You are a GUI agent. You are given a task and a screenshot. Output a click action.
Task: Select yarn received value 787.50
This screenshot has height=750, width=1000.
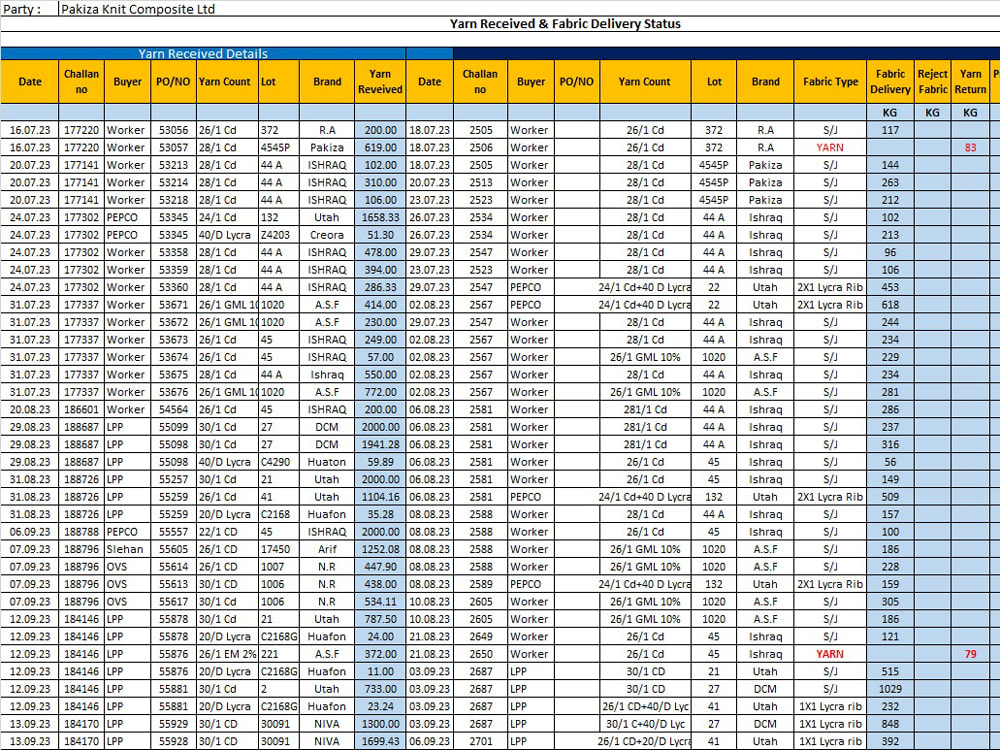[x=380, y=619]
